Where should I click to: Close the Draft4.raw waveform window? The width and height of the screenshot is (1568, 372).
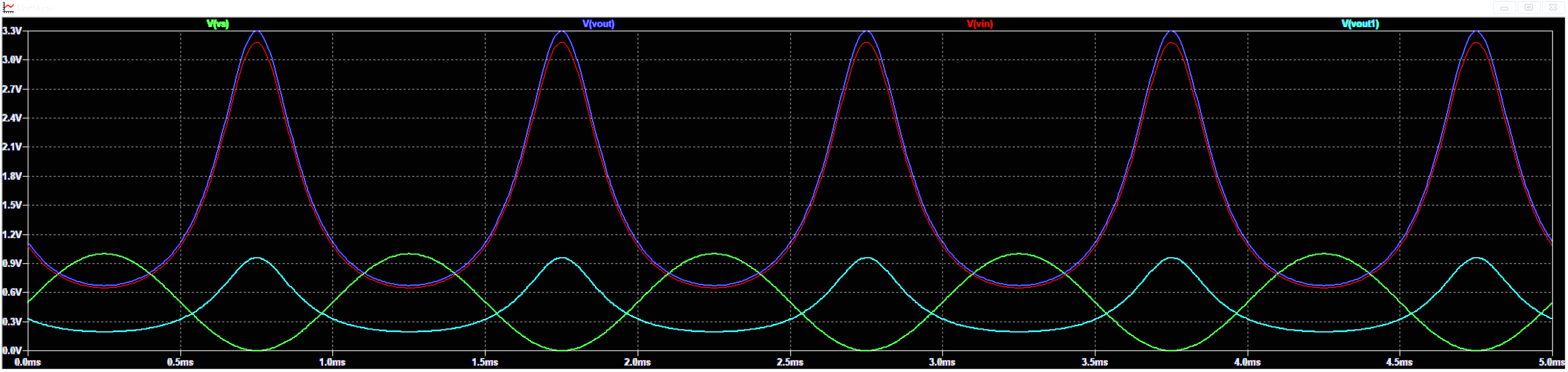(1552, 8)
